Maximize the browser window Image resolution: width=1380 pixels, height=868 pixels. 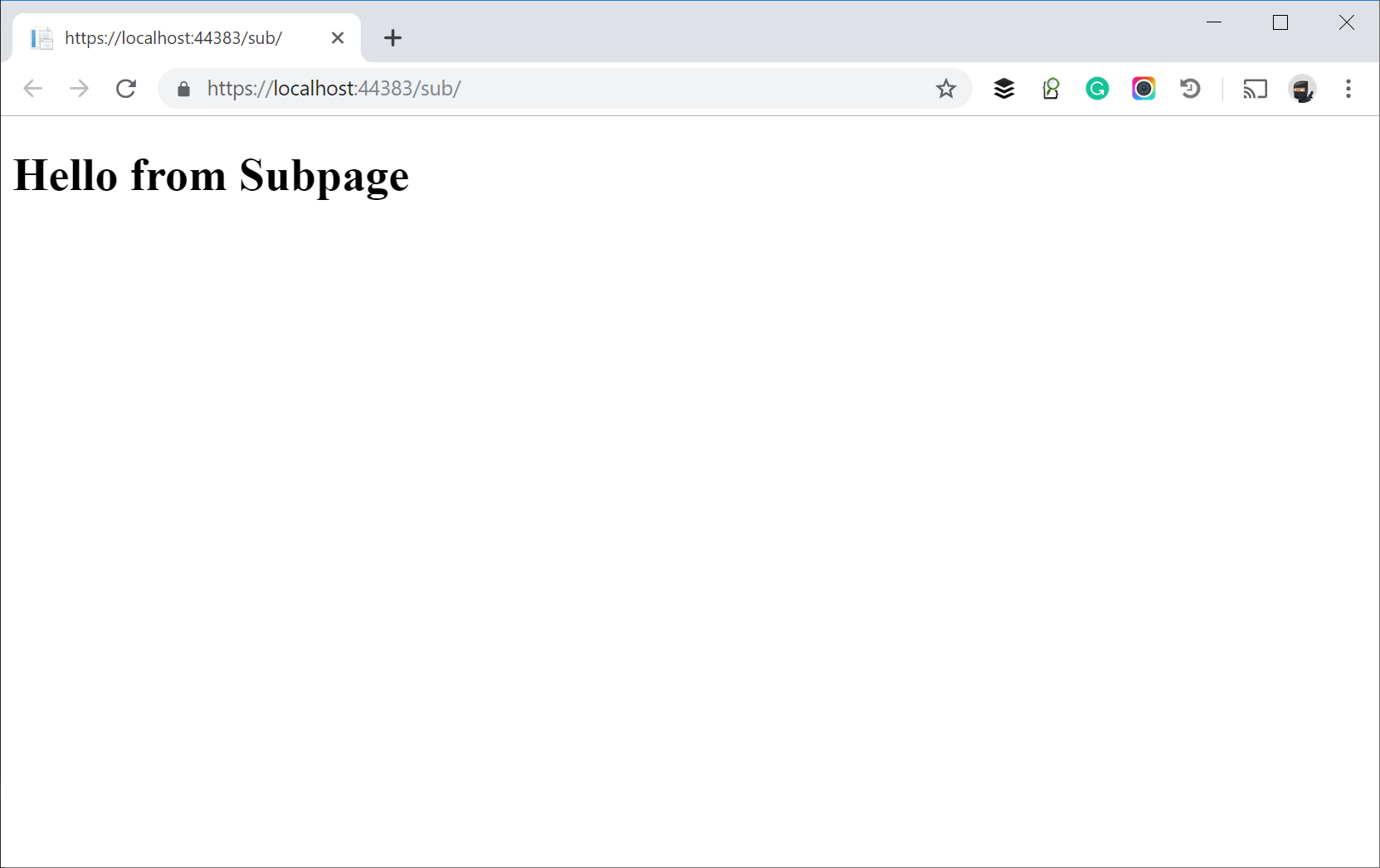pyautogui.click(x=1280, y=22)
